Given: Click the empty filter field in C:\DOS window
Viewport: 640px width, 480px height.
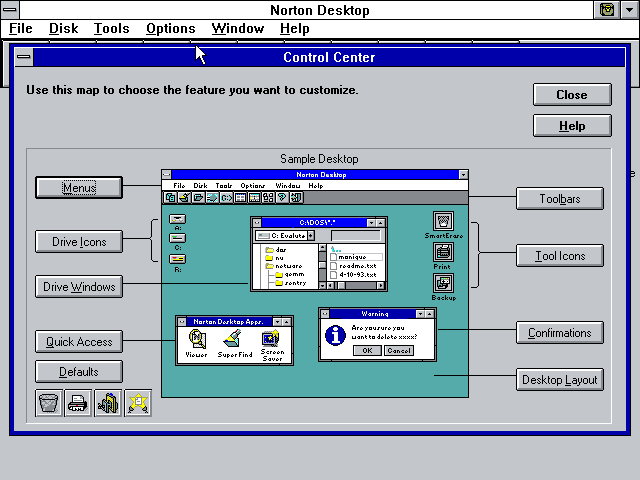Looking at the screenshot, I should pos(356,236).
